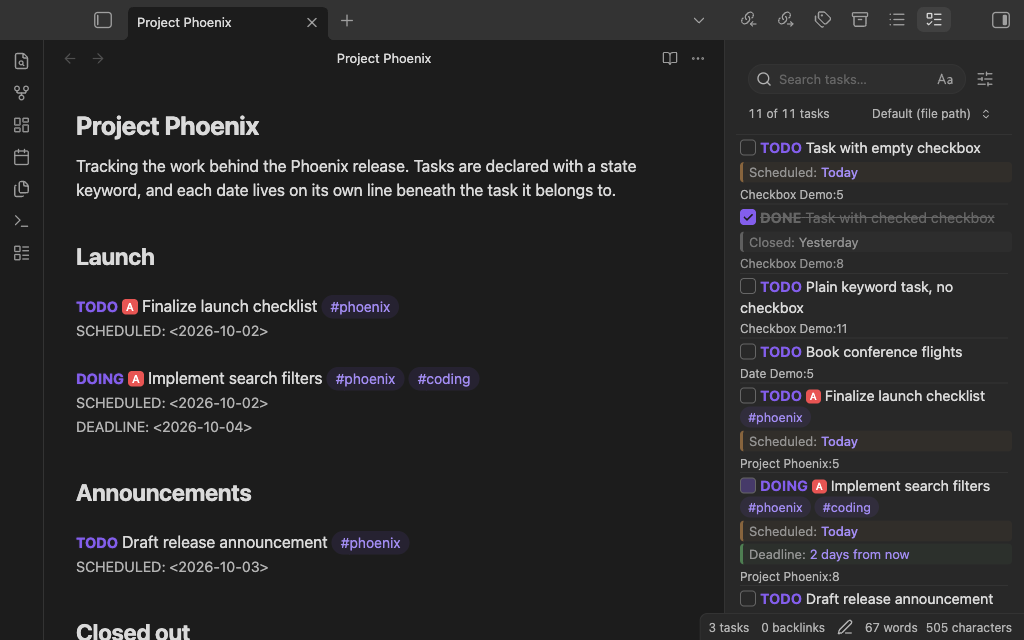Image resolution: width=1024 pixels, height=640 pixels.
Task: Open canvas grid icon in ribbon
Action: 22,125
